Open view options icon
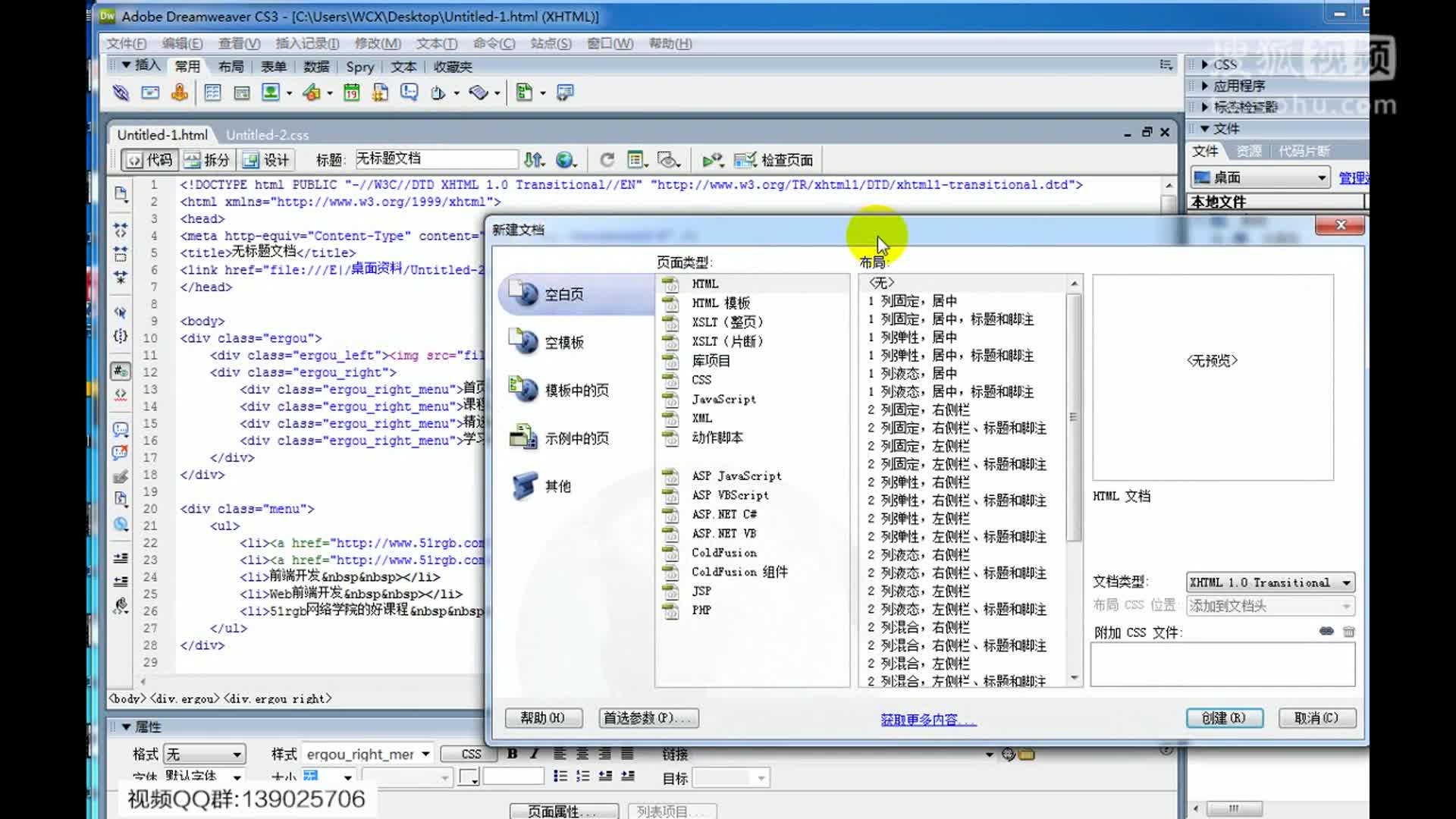Screen dimensions: 1456x819 pyautogui.click(x=637, y=159)
